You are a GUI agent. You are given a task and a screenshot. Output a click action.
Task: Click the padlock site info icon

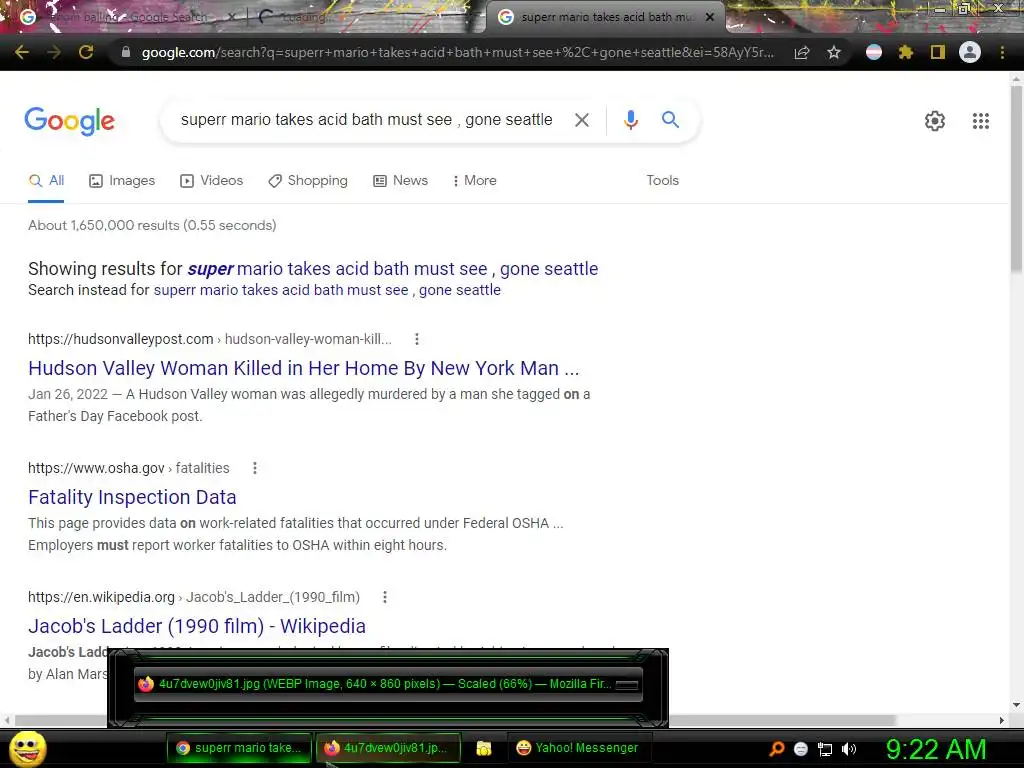[125, 52]
